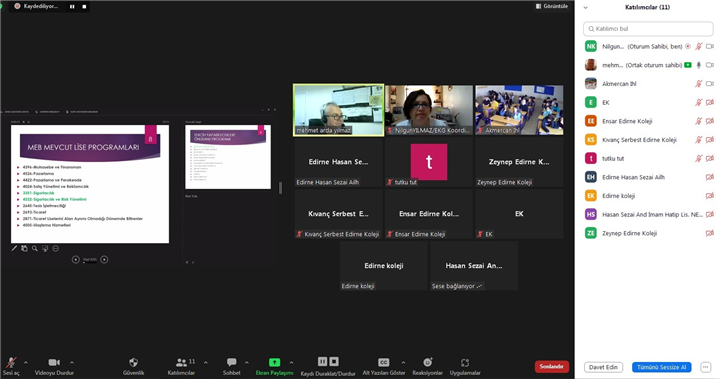Open Görüntüle view options
720x379 pixels.
coord(551,6)
